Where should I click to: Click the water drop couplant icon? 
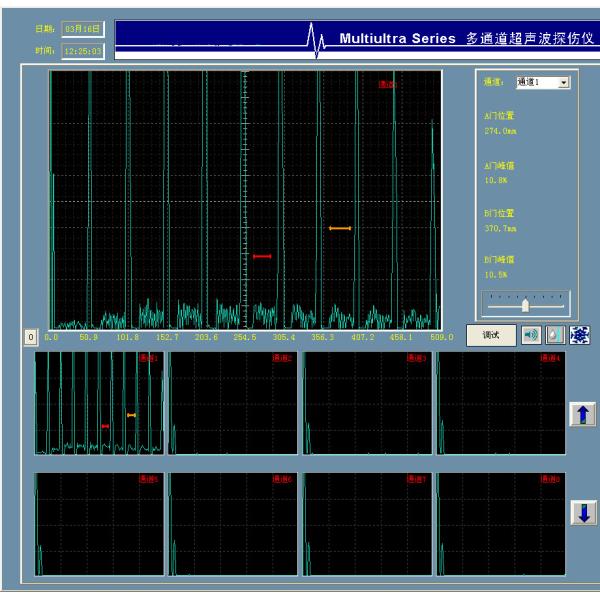click(x=555, y=335)
